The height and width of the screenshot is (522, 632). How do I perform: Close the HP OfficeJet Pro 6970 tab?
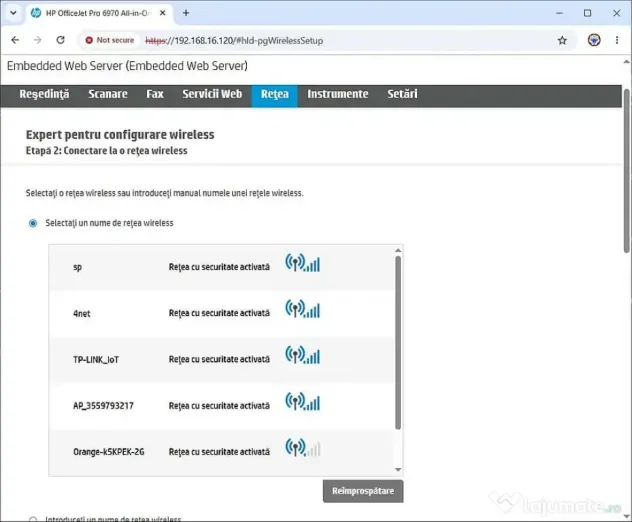pos(162,13)
